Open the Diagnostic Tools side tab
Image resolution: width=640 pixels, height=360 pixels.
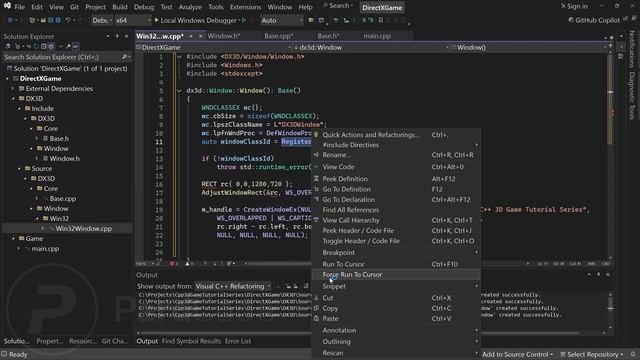point(632,96)
